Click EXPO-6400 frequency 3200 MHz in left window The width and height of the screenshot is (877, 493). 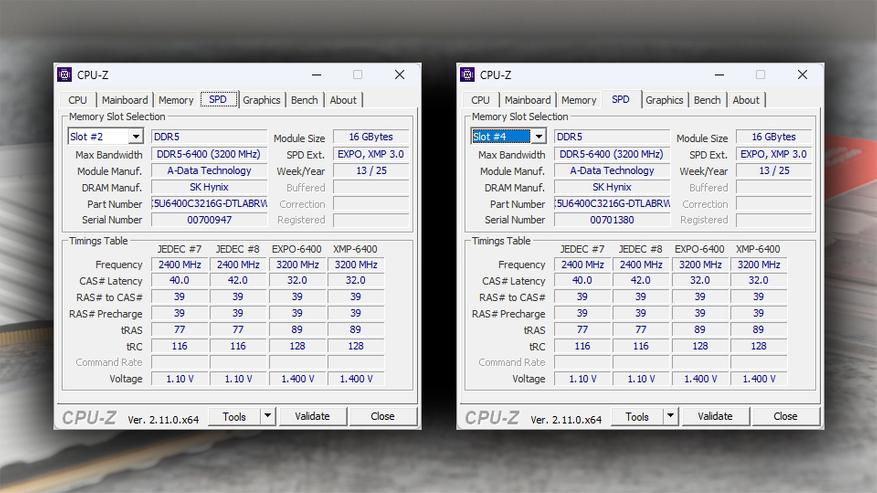tap(297, 264)
